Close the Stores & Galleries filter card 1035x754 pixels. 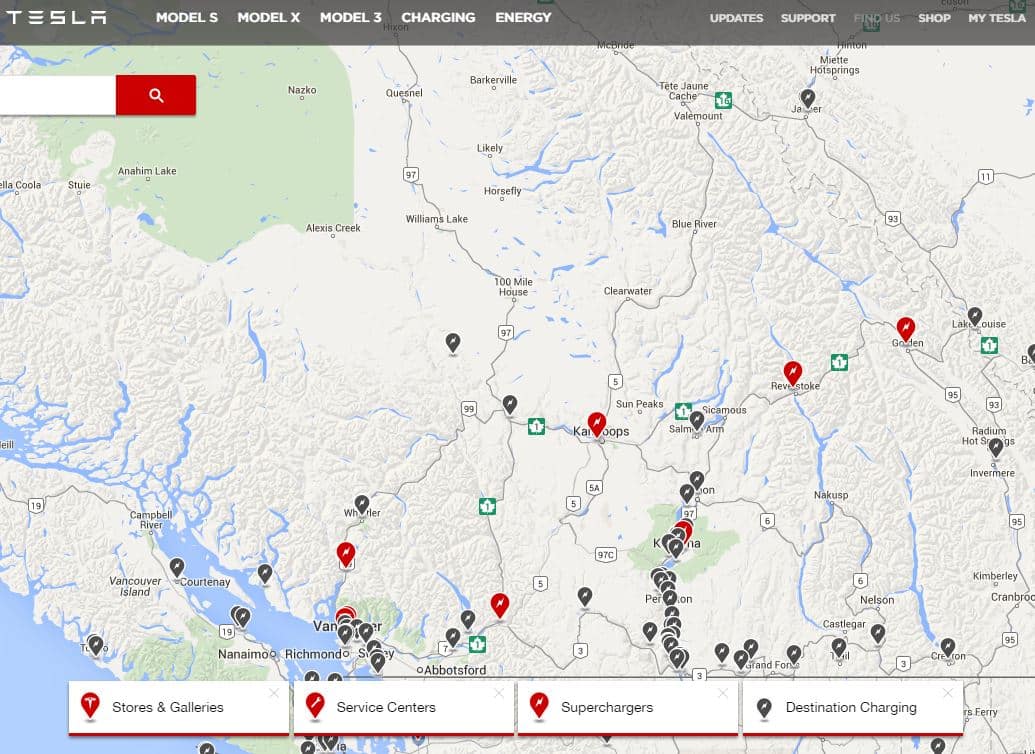point(274,693)
